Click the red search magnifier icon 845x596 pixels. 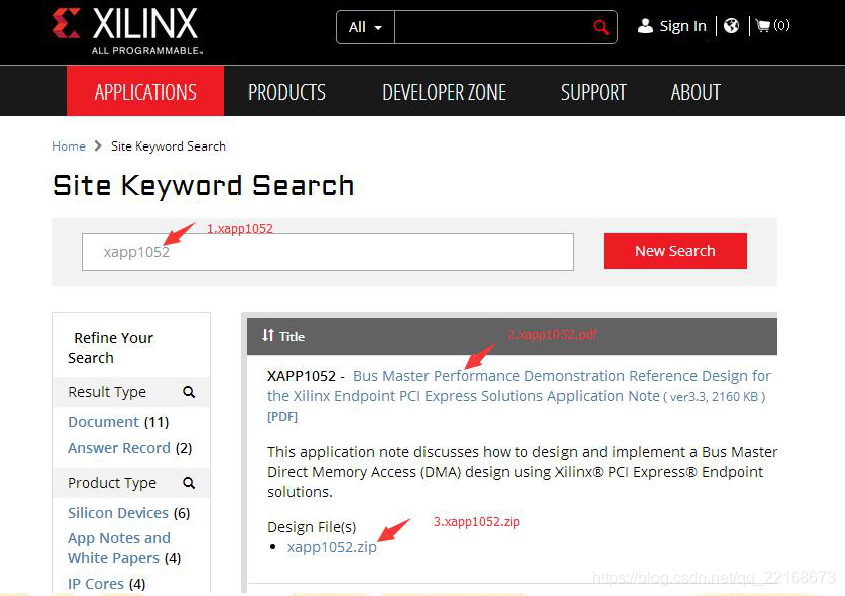(x=601, y=26)
